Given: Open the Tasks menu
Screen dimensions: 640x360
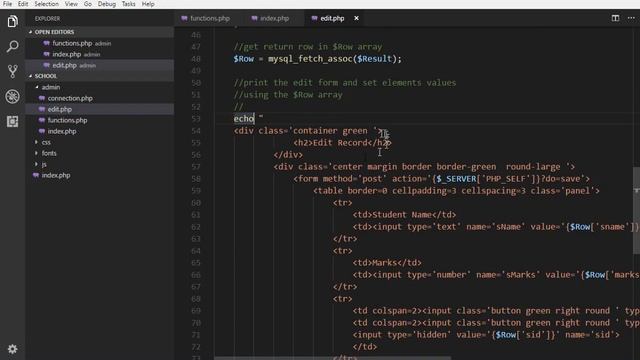Looking at the screenshot, I should point(129,4).
